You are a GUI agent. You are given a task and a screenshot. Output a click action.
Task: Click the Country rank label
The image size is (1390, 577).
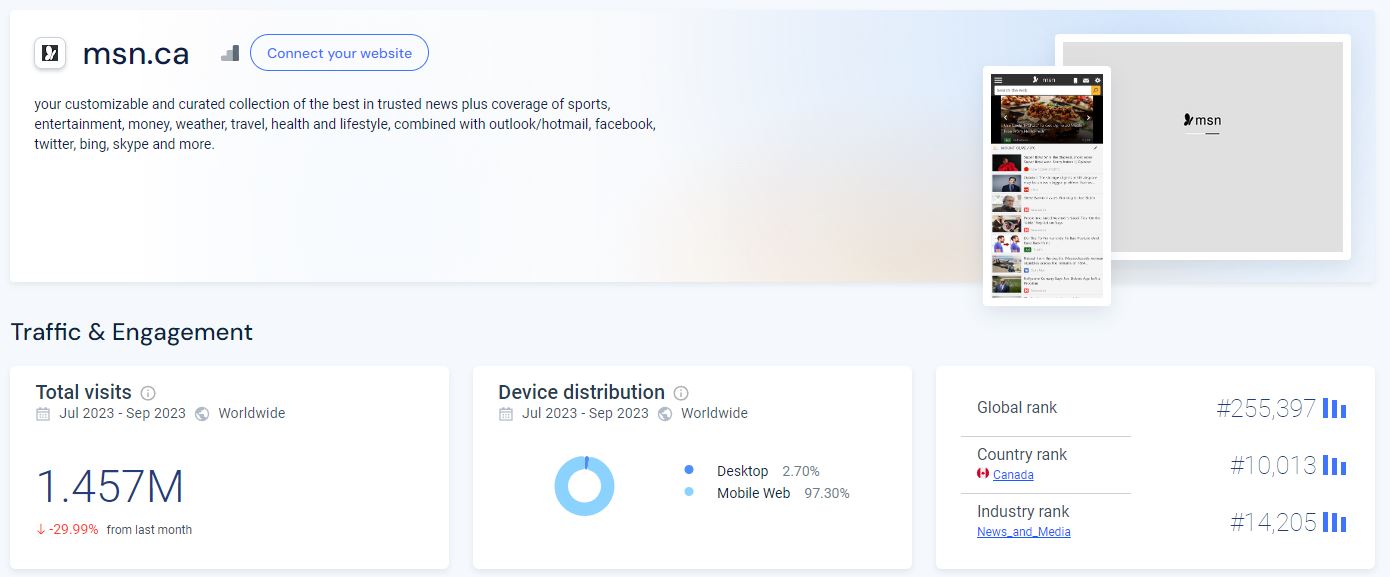(1022, 454)
